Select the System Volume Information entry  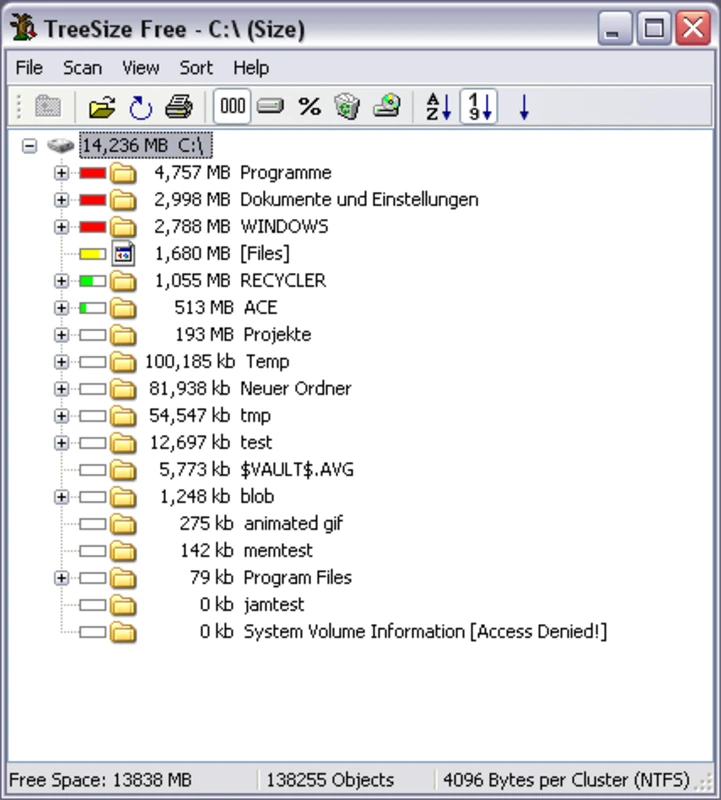(x=425, y=632)
